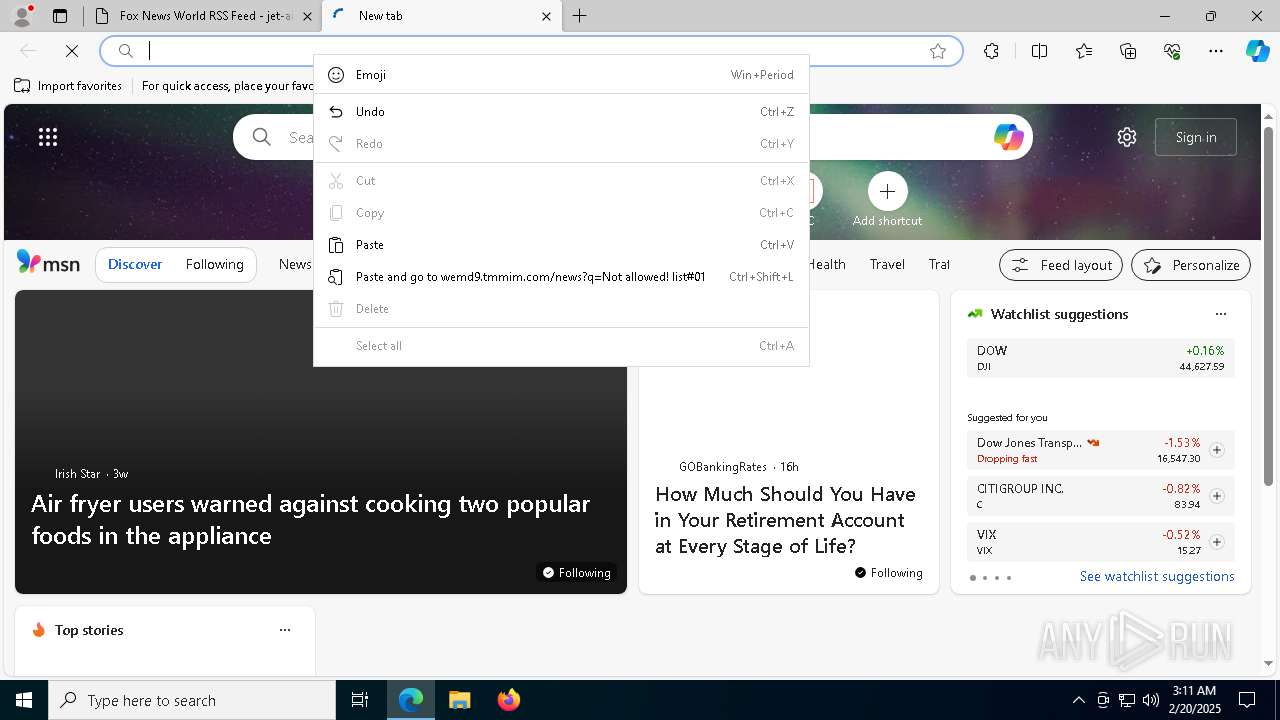1280x720 pixels.
Task: Add Dow Jones Transp to watchlist
Action: point(1217,451)
